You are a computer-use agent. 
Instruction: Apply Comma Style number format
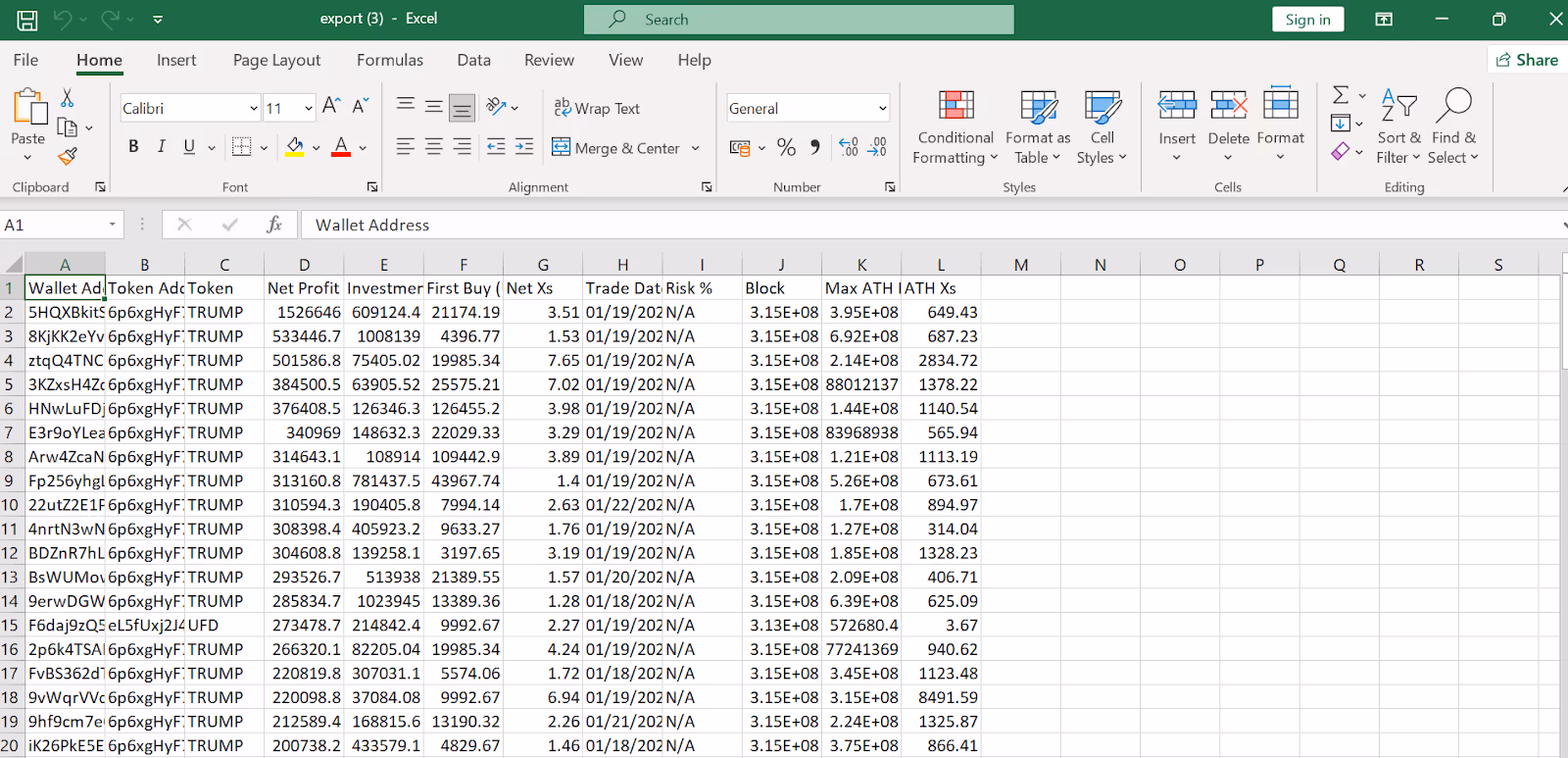coord(815,147)
